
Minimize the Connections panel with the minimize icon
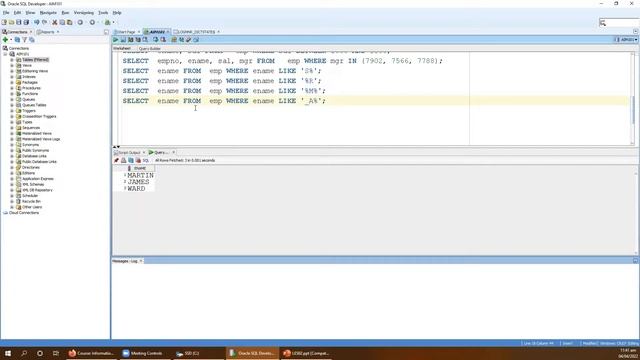click(107, 32)
